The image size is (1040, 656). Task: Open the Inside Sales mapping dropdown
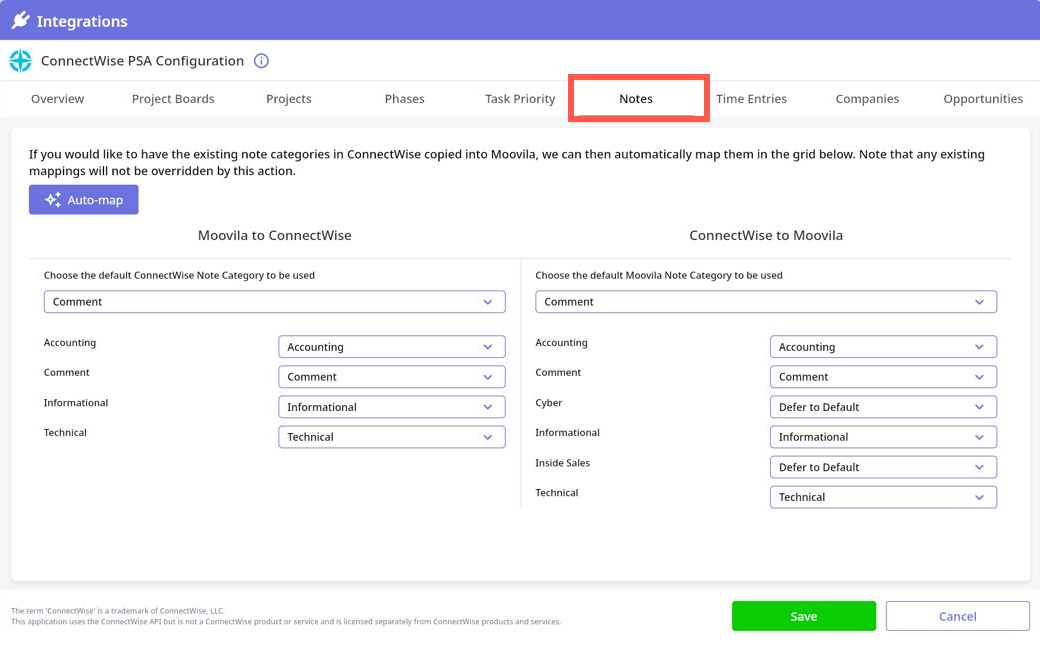[x=883, y=467]
